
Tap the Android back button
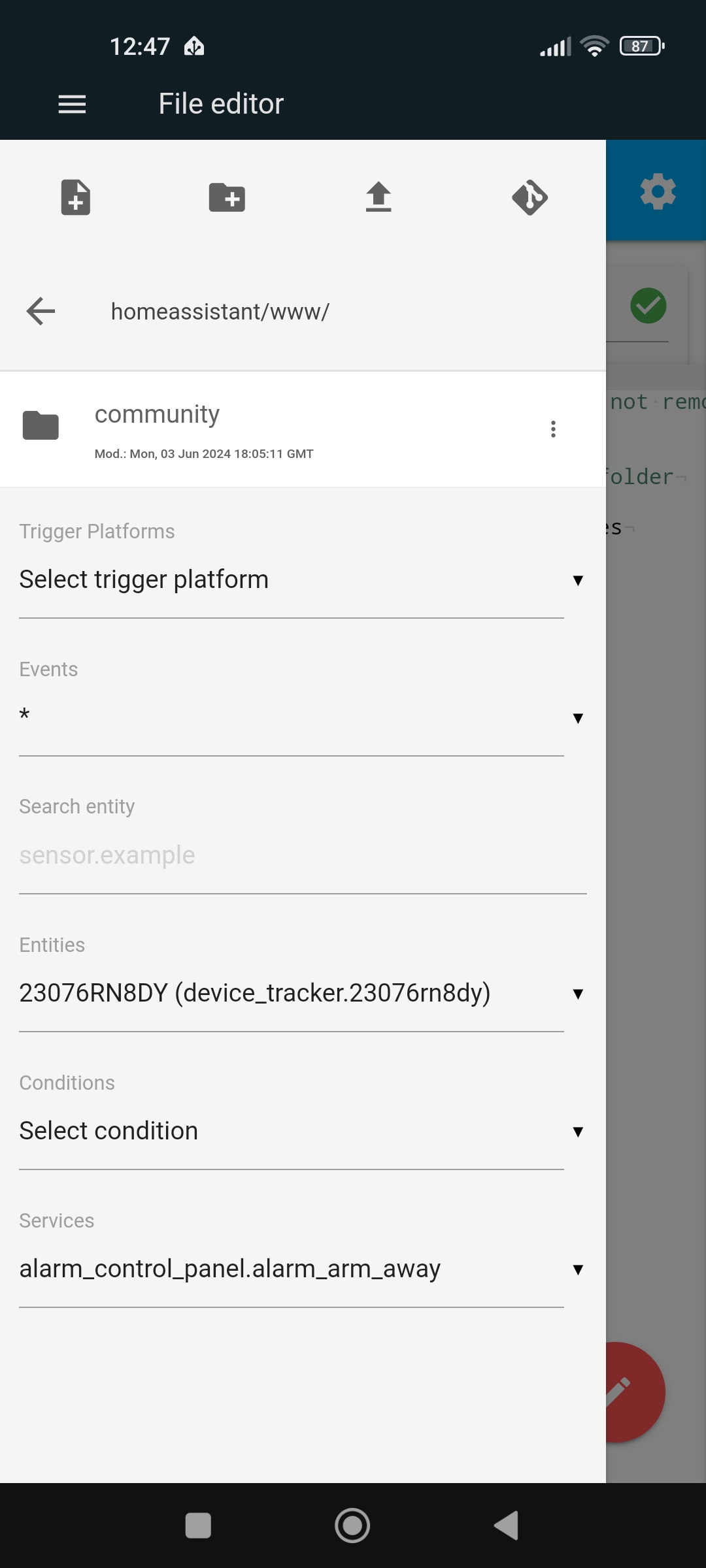pos(507,1526)
